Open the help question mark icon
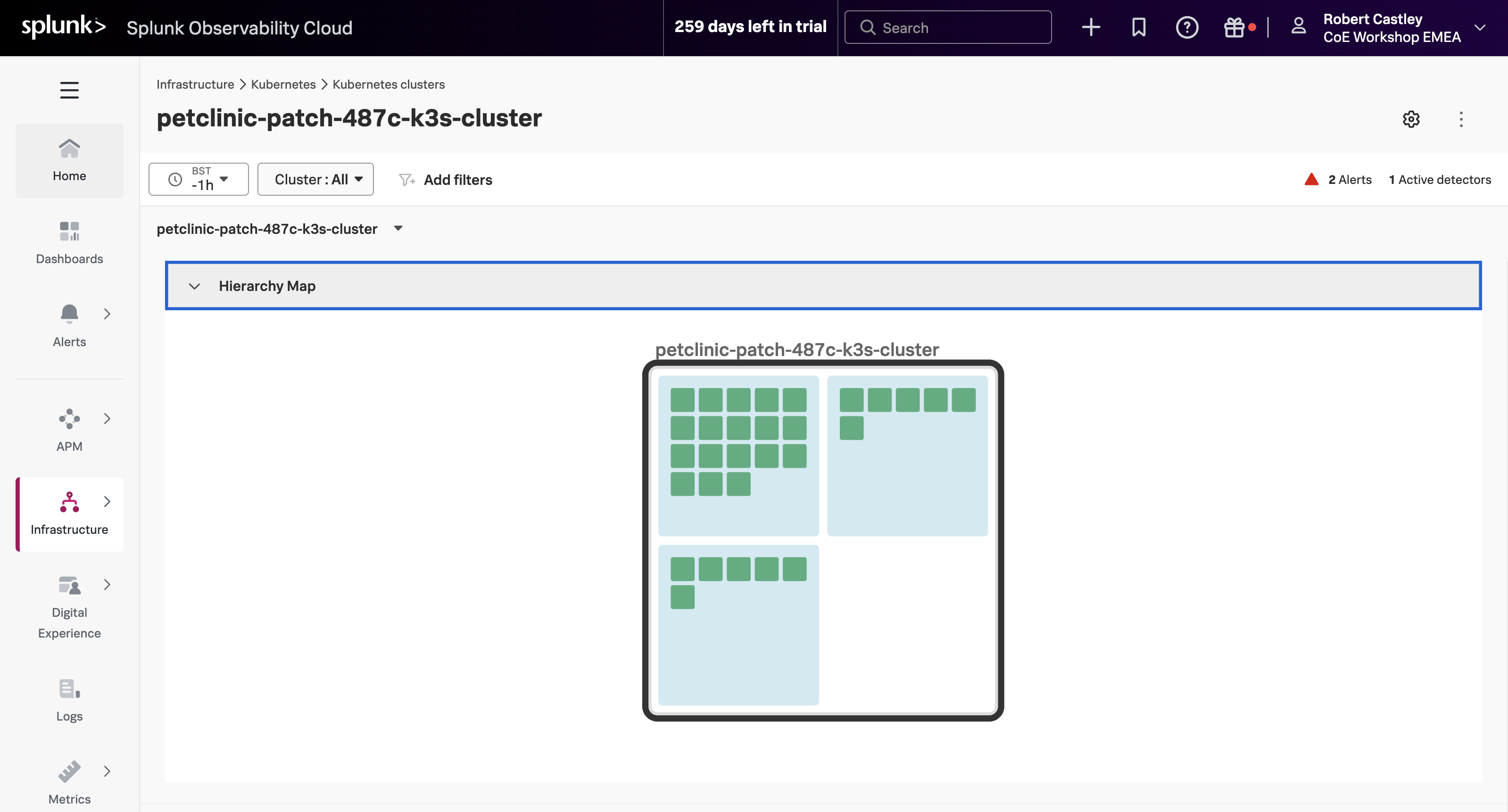 (1186, 27)
